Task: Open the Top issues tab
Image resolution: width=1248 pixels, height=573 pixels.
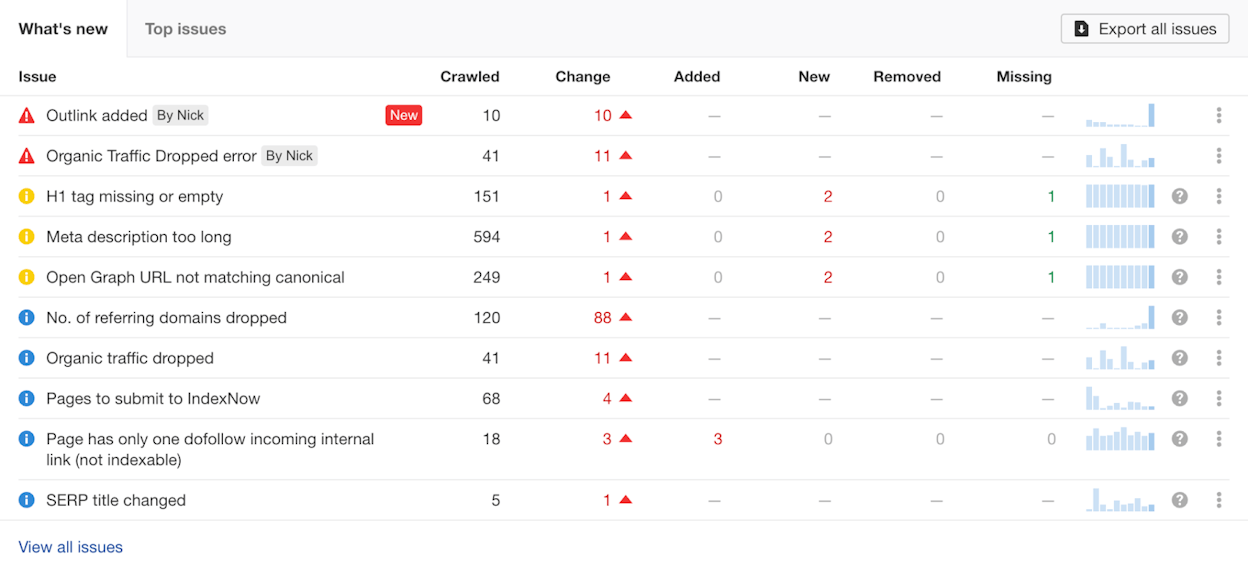Action: [x=185, y=29]
